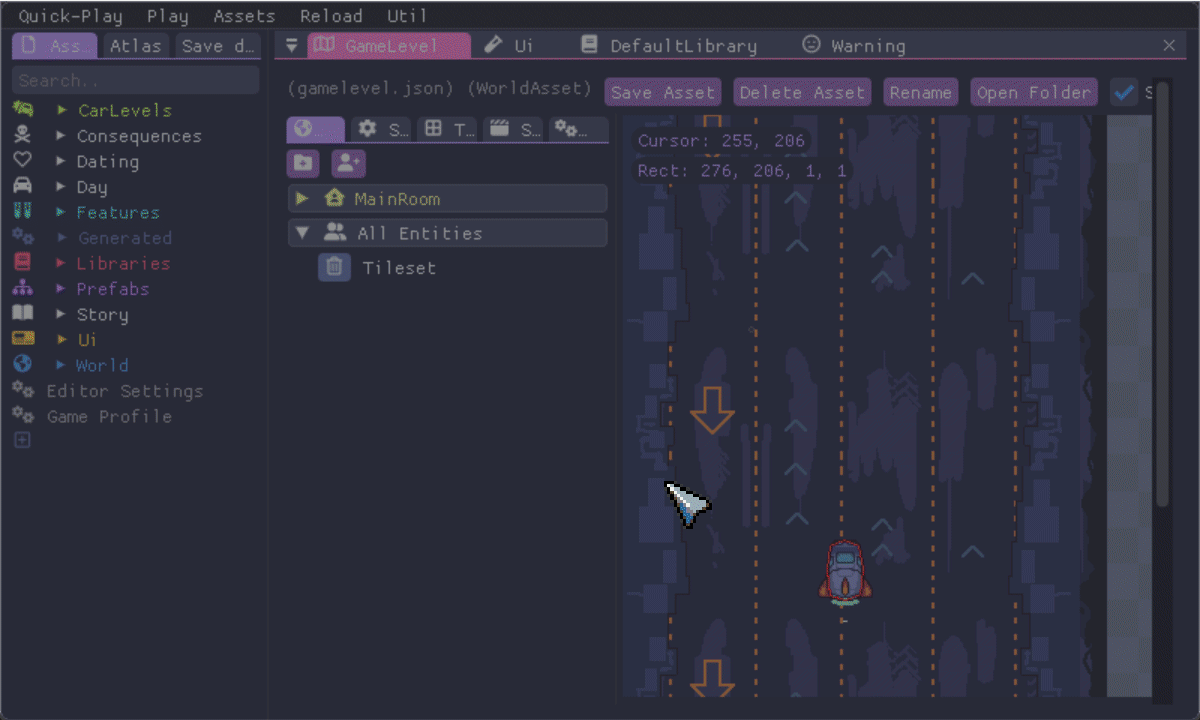Click the trash icon beside Tileset

(x=334, y=267)
